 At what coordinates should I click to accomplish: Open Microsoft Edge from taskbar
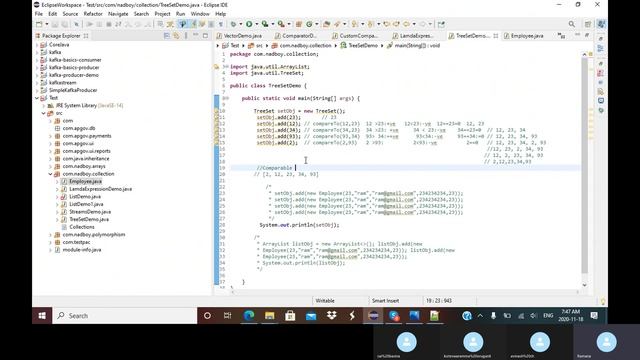(x=249, y=316)
